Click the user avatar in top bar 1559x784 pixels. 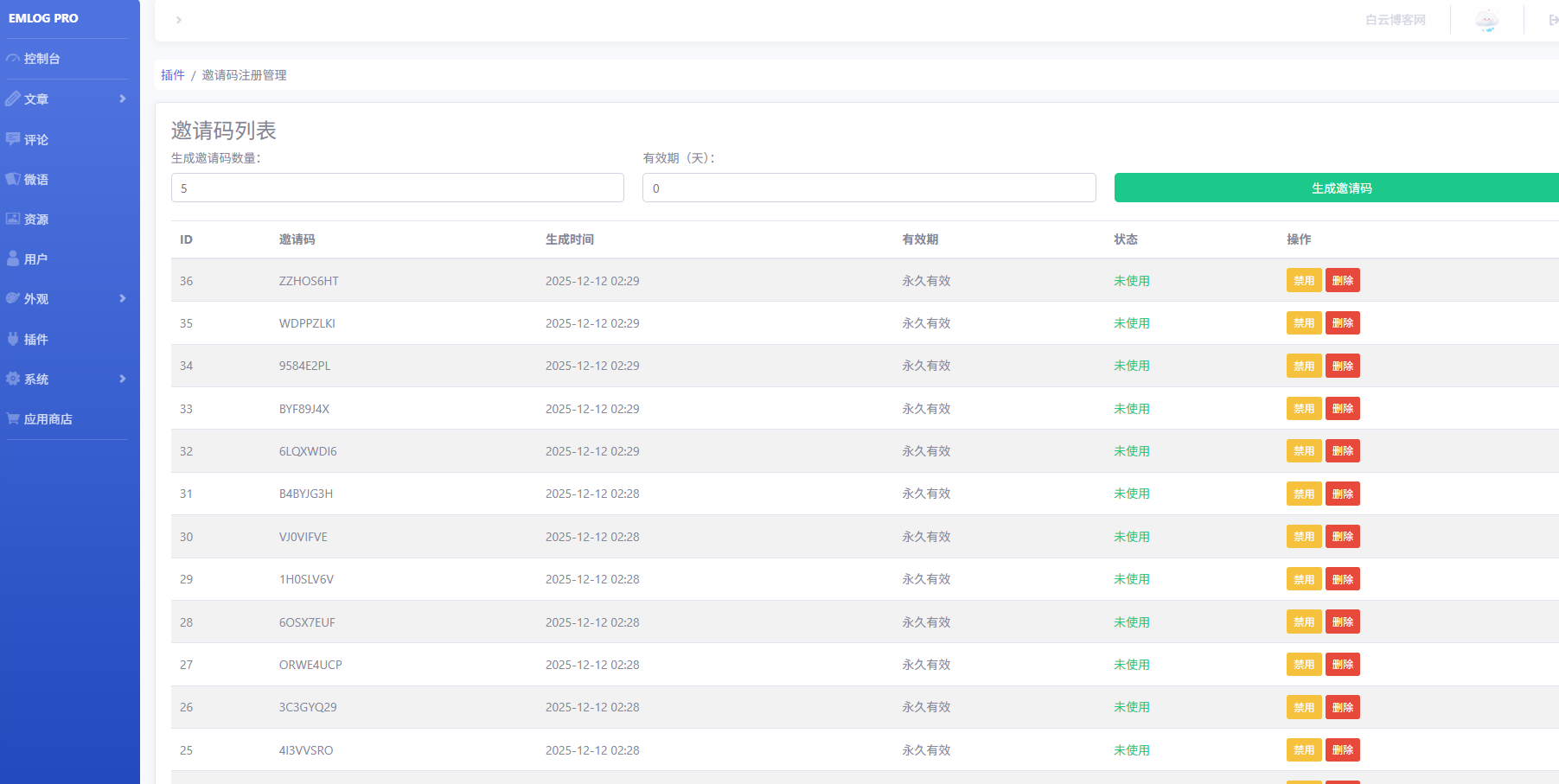[x=1486, y=20]
